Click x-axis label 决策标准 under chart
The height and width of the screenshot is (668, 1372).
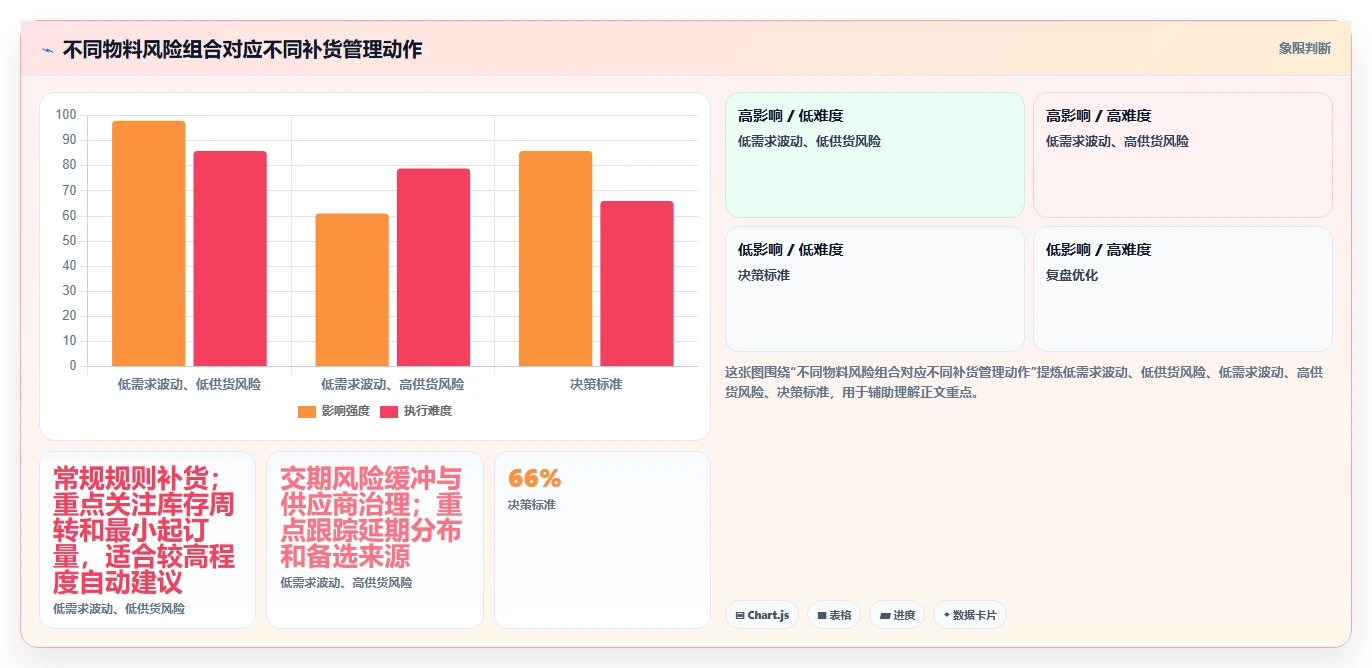(596, 384)
